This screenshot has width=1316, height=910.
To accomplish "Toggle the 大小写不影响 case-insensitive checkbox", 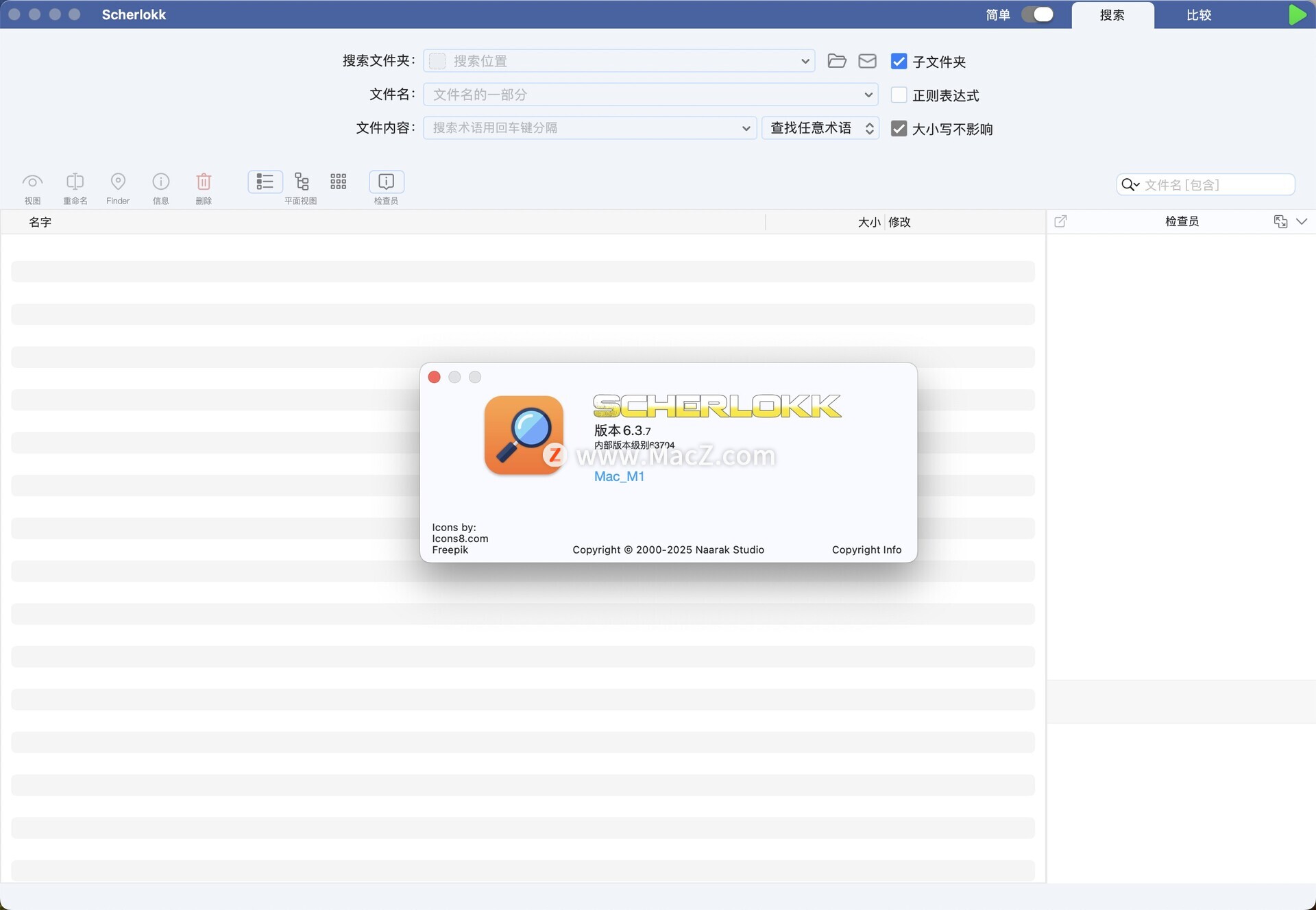I will (x=899, y=128).
